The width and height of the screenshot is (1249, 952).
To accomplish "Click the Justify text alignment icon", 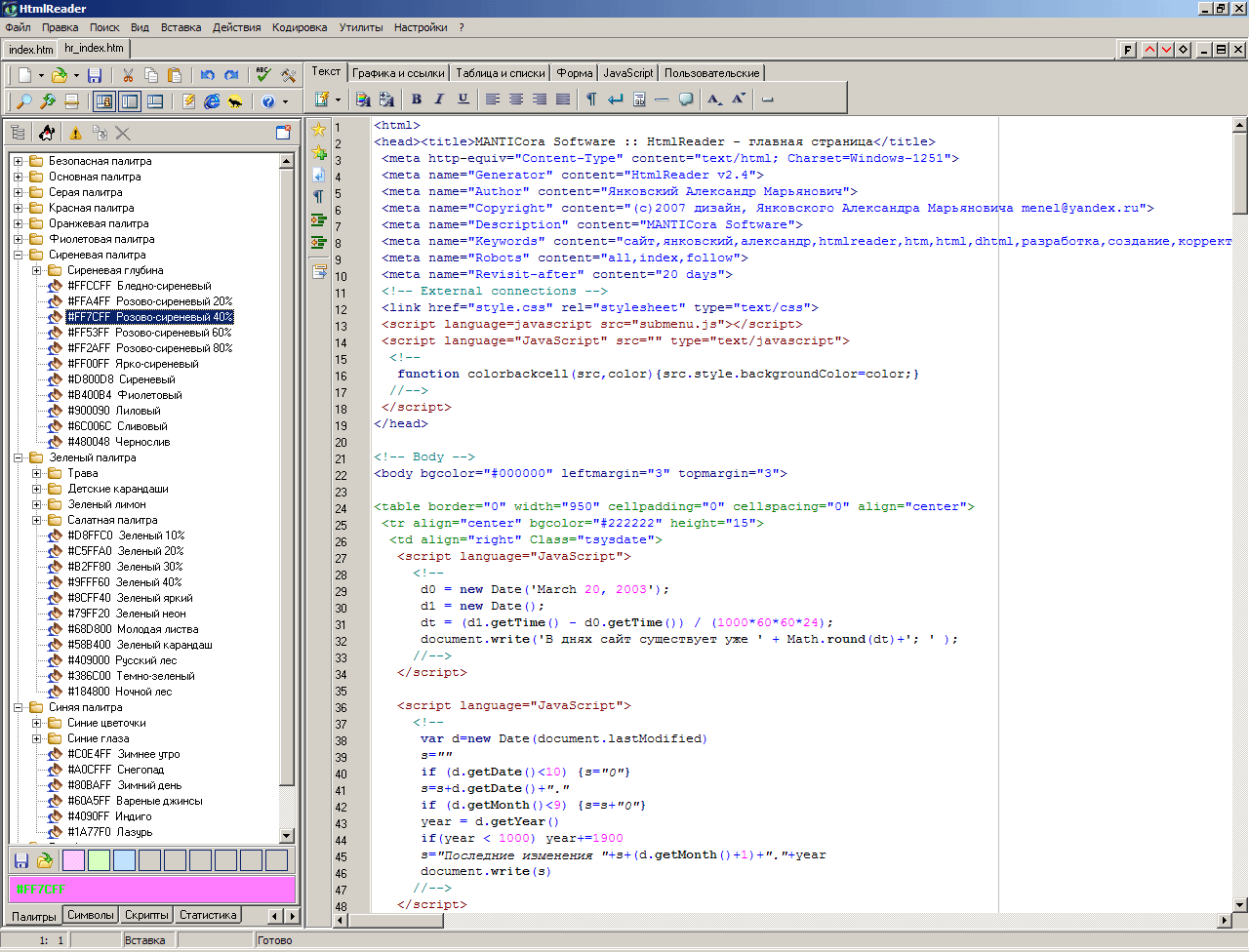I will [x=563, y=99].
